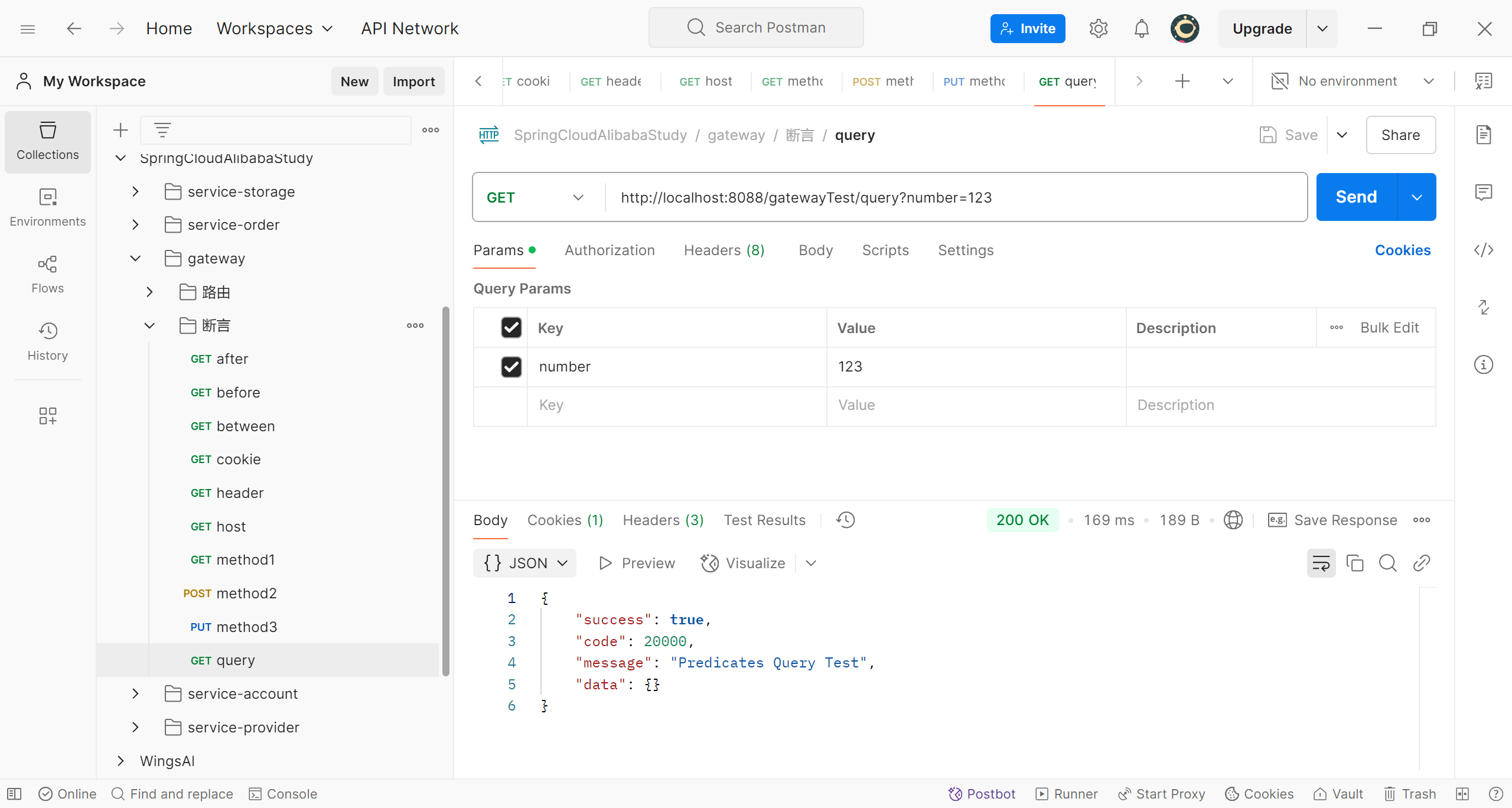This screenshot has height=808, width=1512.
Task: Open the Cookies link
Action: pyautogui.click(x=1402, y=250)
